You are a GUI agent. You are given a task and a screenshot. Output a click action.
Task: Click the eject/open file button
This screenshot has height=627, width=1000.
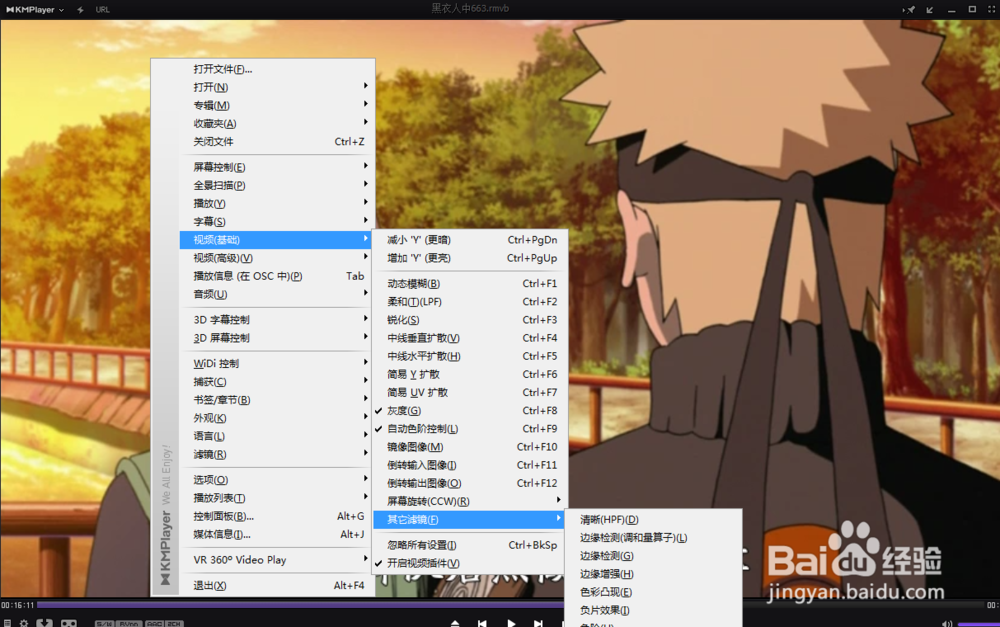[455, 623]
